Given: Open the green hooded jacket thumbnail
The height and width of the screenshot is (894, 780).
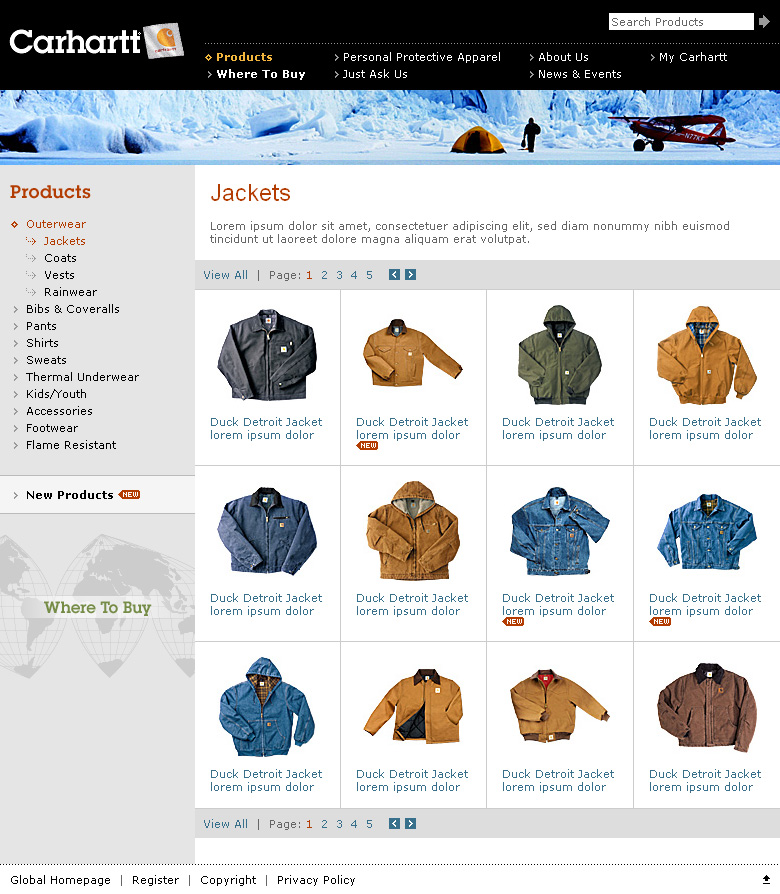Looking at the screenshot, I should (559, 355).
